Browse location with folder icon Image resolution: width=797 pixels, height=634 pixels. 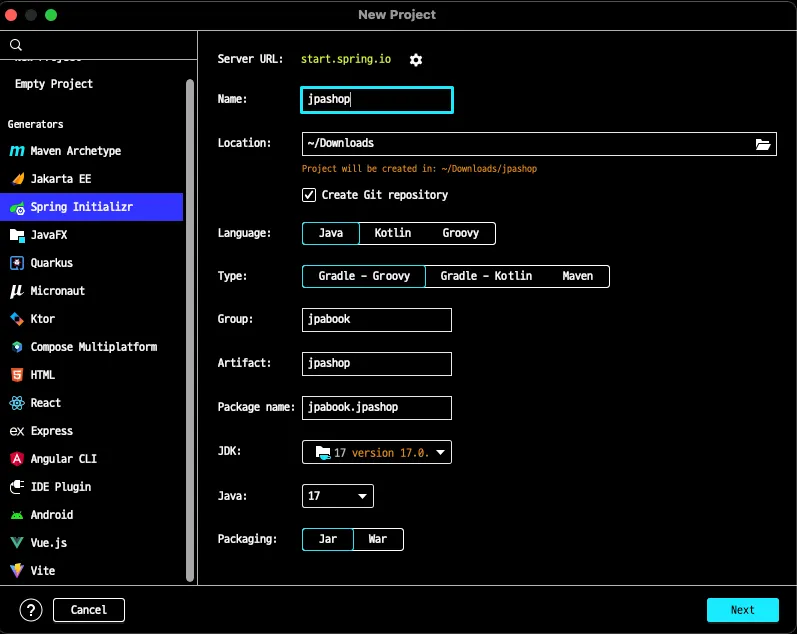click(762, 144)
